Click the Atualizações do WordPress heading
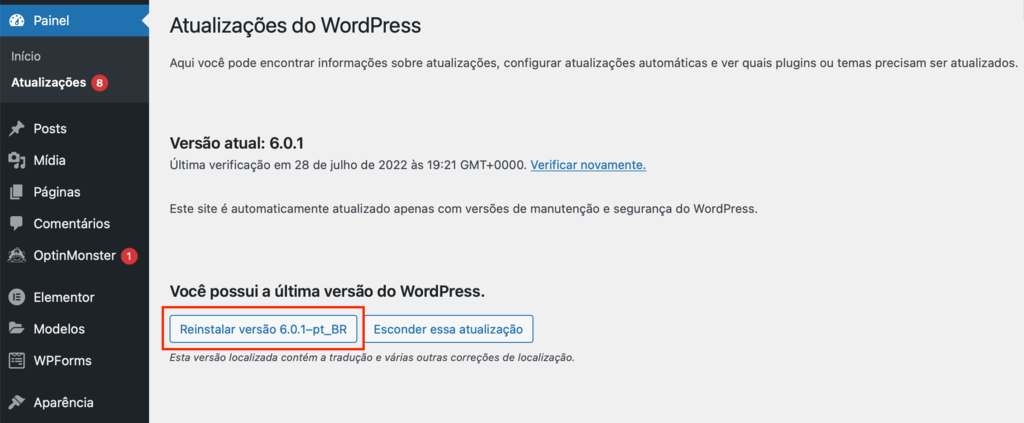Screen dimensions: 1024x423 click(295, 26)
